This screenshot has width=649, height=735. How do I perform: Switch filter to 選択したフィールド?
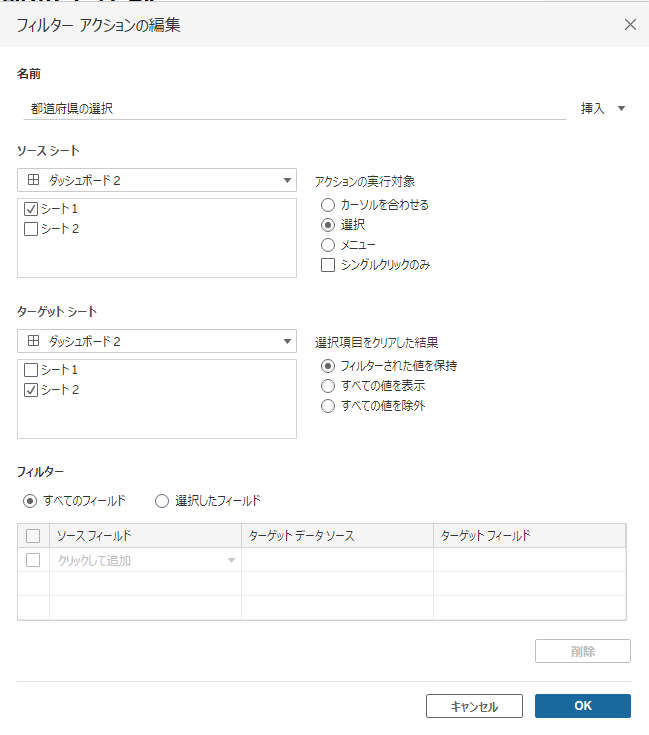tap(162, 500)
